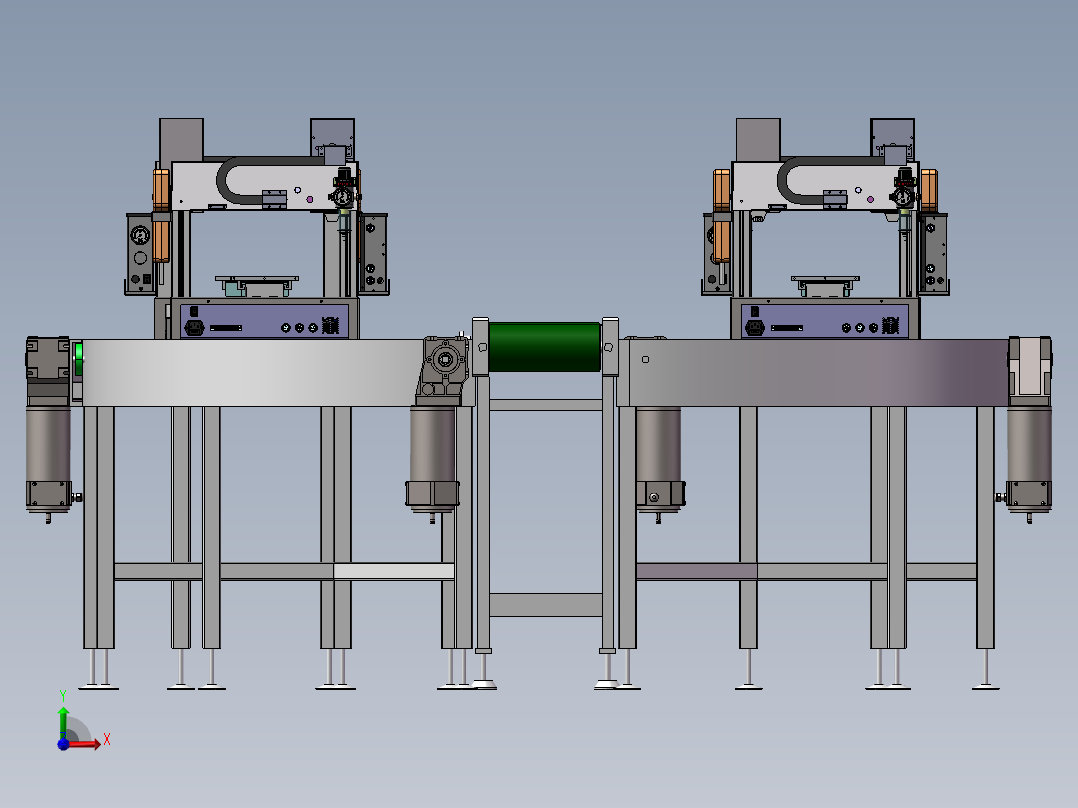
Task: Select the right machine's top-left gray column box
Action: (x=758, y=140)
